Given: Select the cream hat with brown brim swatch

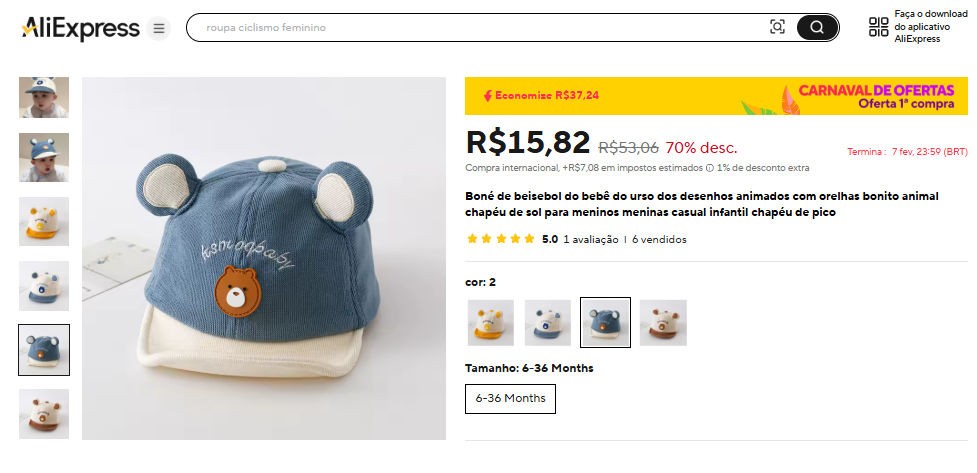Looking at the screenshot, I should click(x=663, y=323).
